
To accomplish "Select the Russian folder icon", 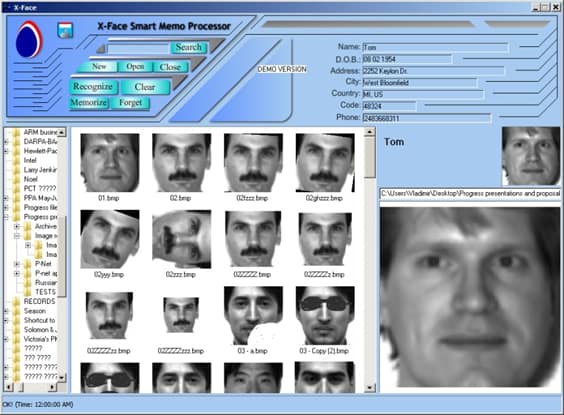I will [x=27, y=283].
